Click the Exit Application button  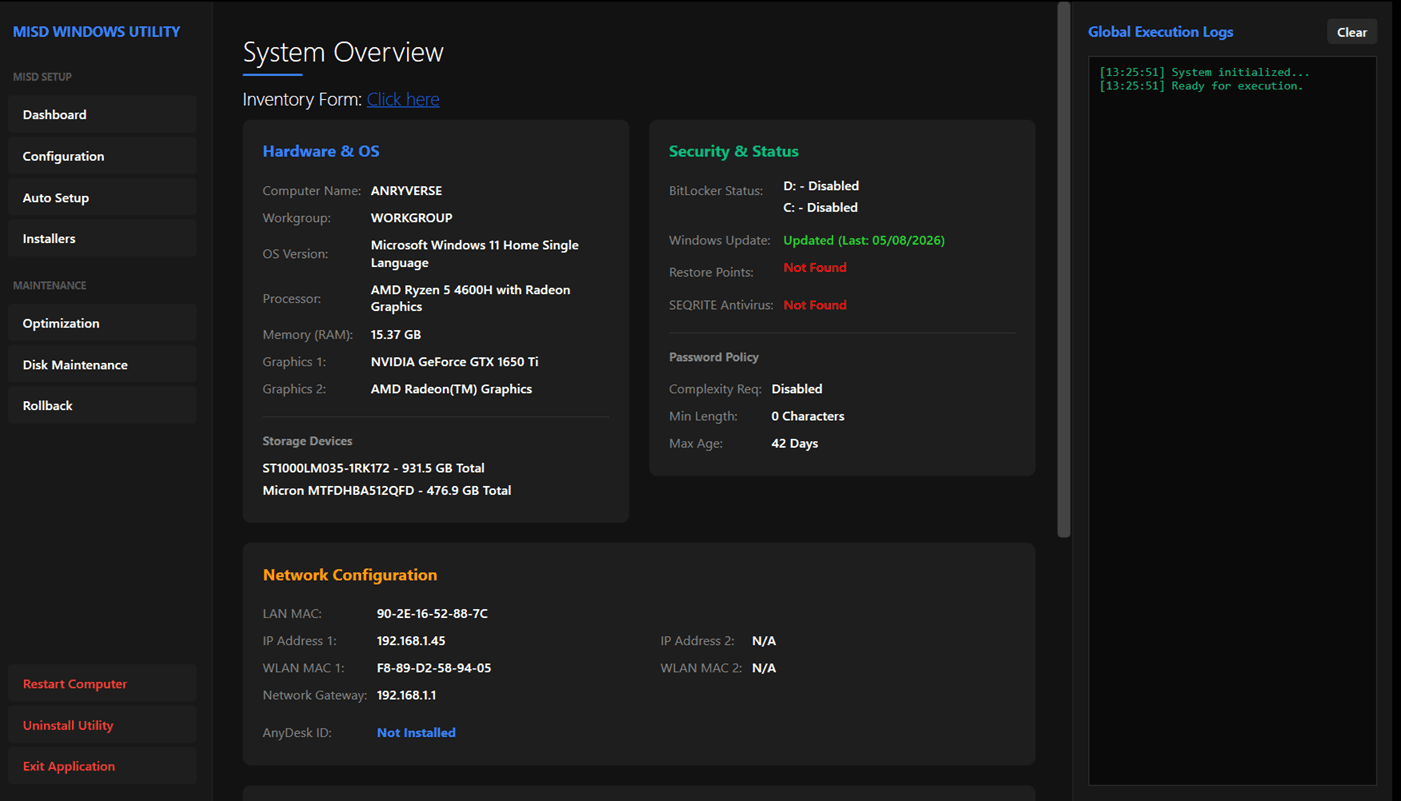point(102,766)
